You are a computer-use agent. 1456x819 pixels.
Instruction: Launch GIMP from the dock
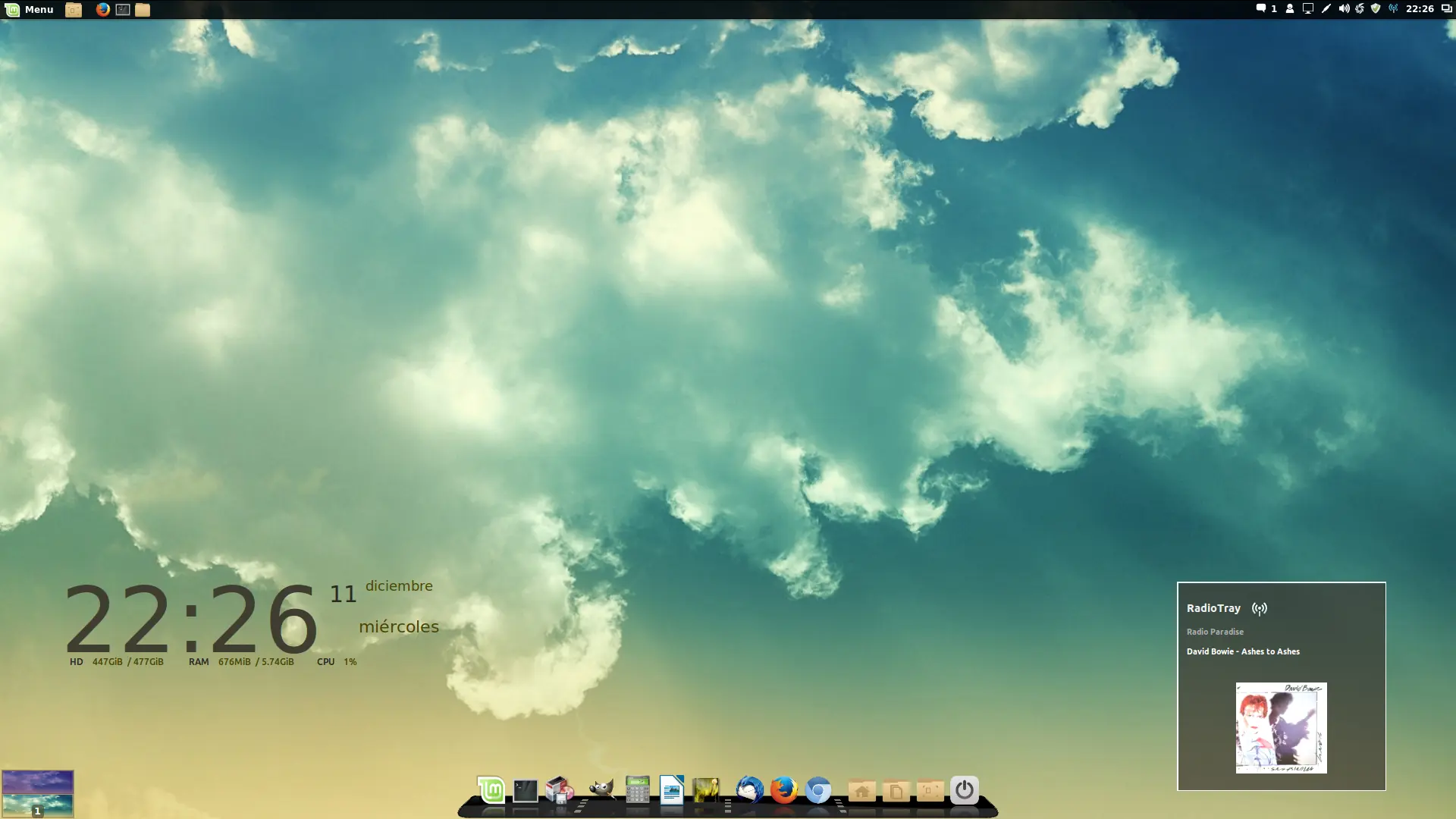click(601, 790)
